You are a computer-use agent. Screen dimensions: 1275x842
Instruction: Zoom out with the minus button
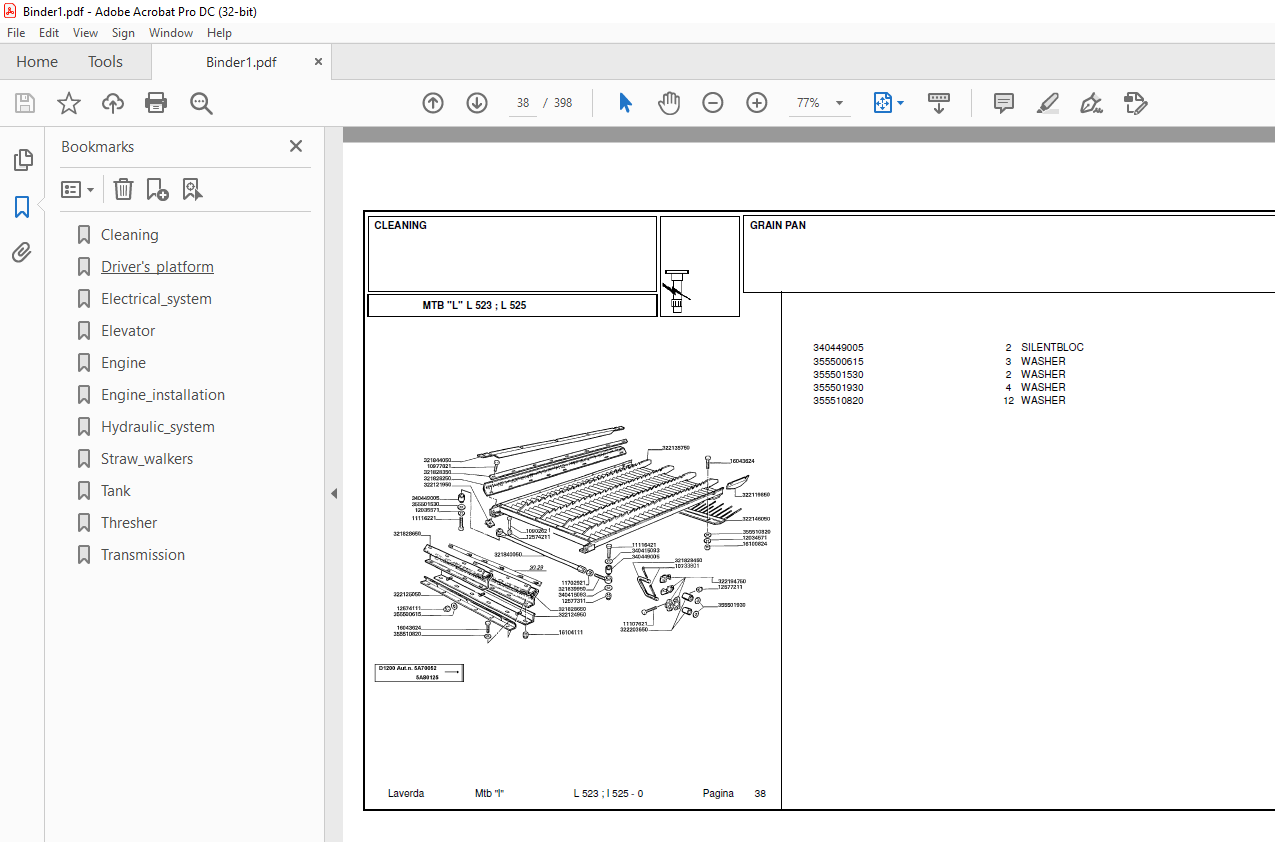point(713,103)
